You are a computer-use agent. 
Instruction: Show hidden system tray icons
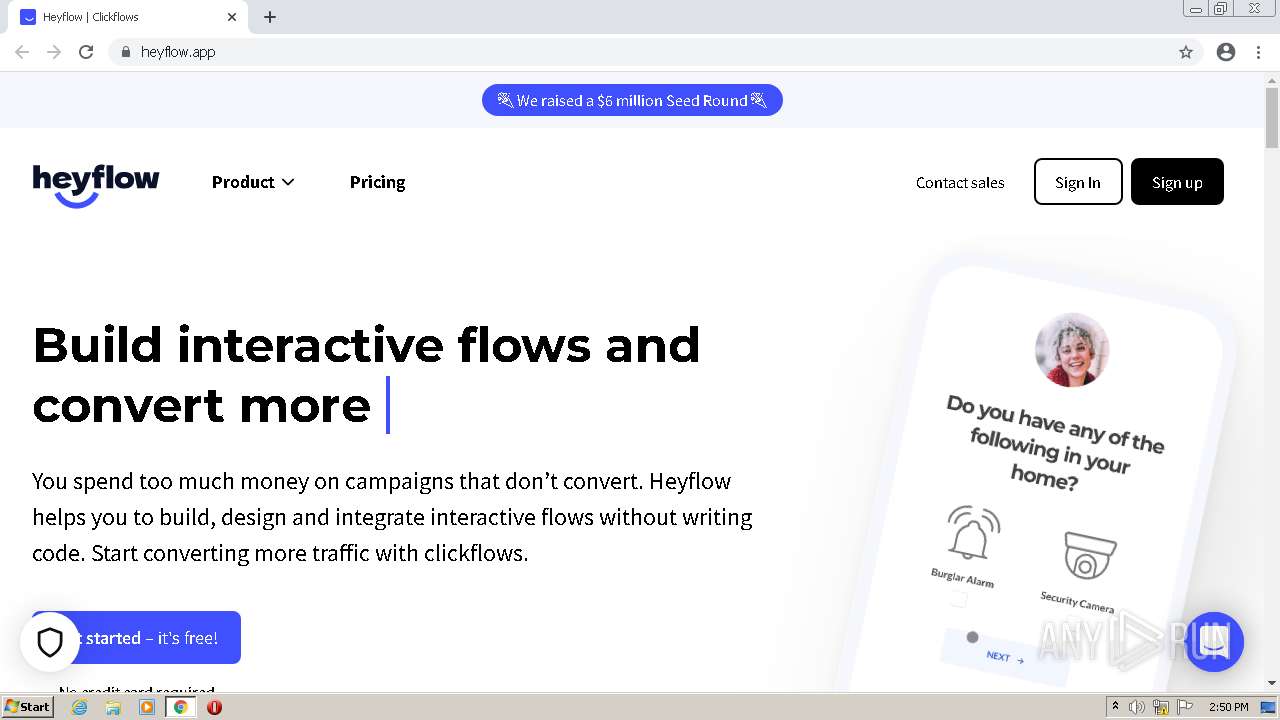point(1115,707)
